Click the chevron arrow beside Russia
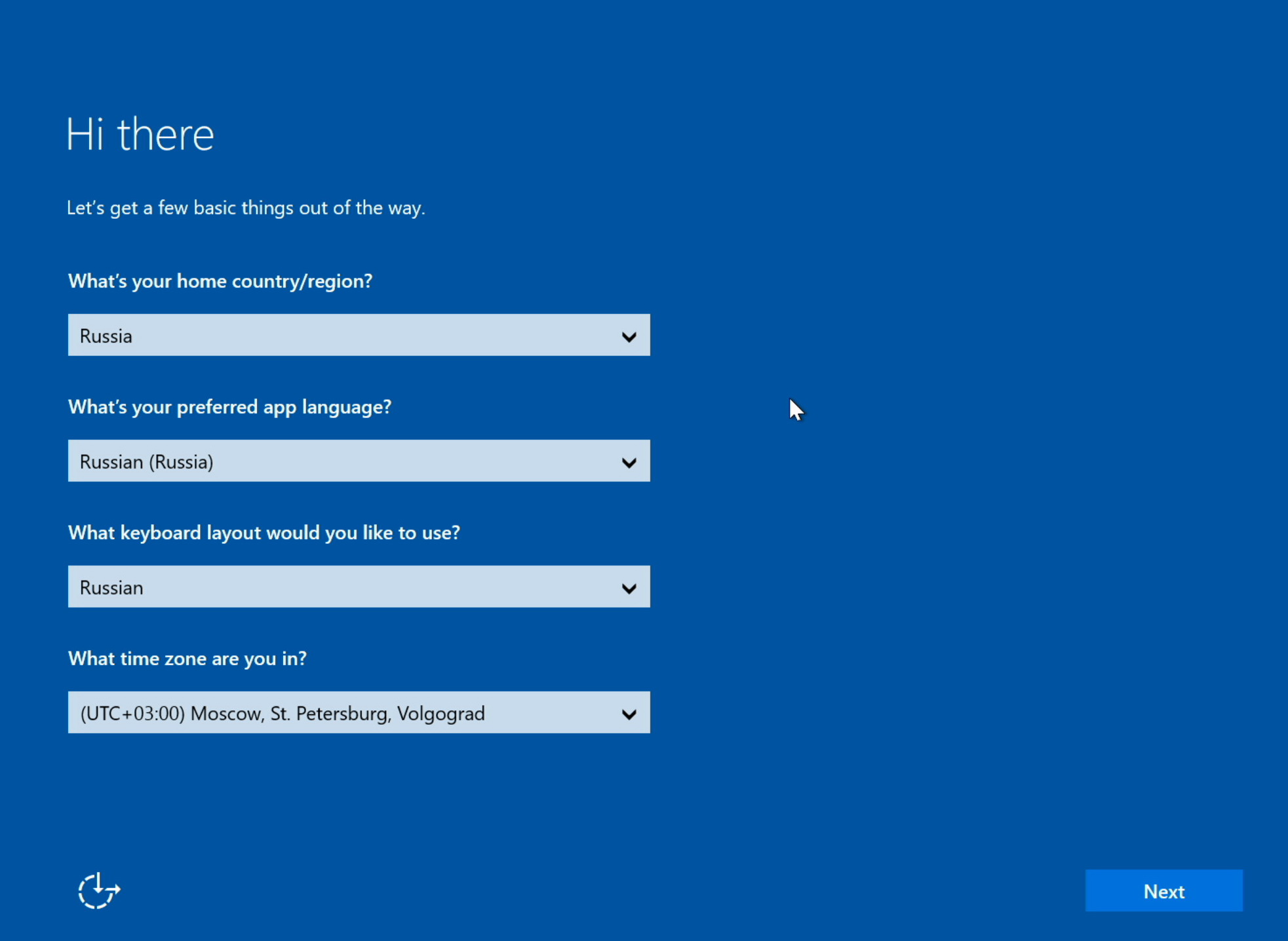This screenshot has height=941, width=1288. [x=629, y=337]
